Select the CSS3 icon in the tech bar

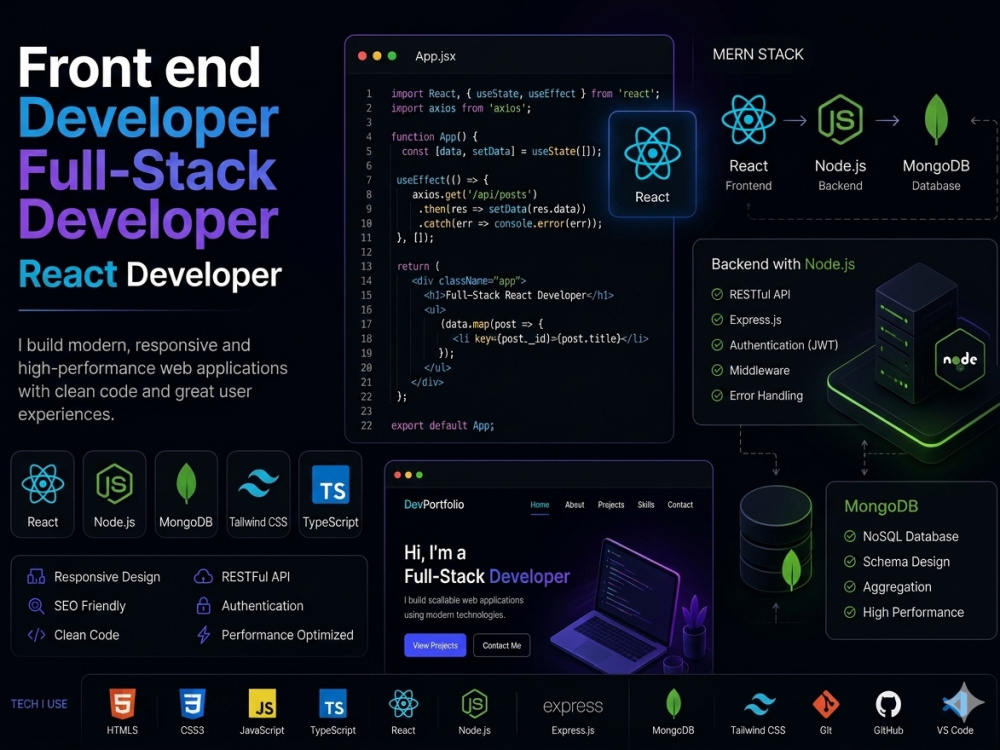pyautogui.click(x=192, y=704)
